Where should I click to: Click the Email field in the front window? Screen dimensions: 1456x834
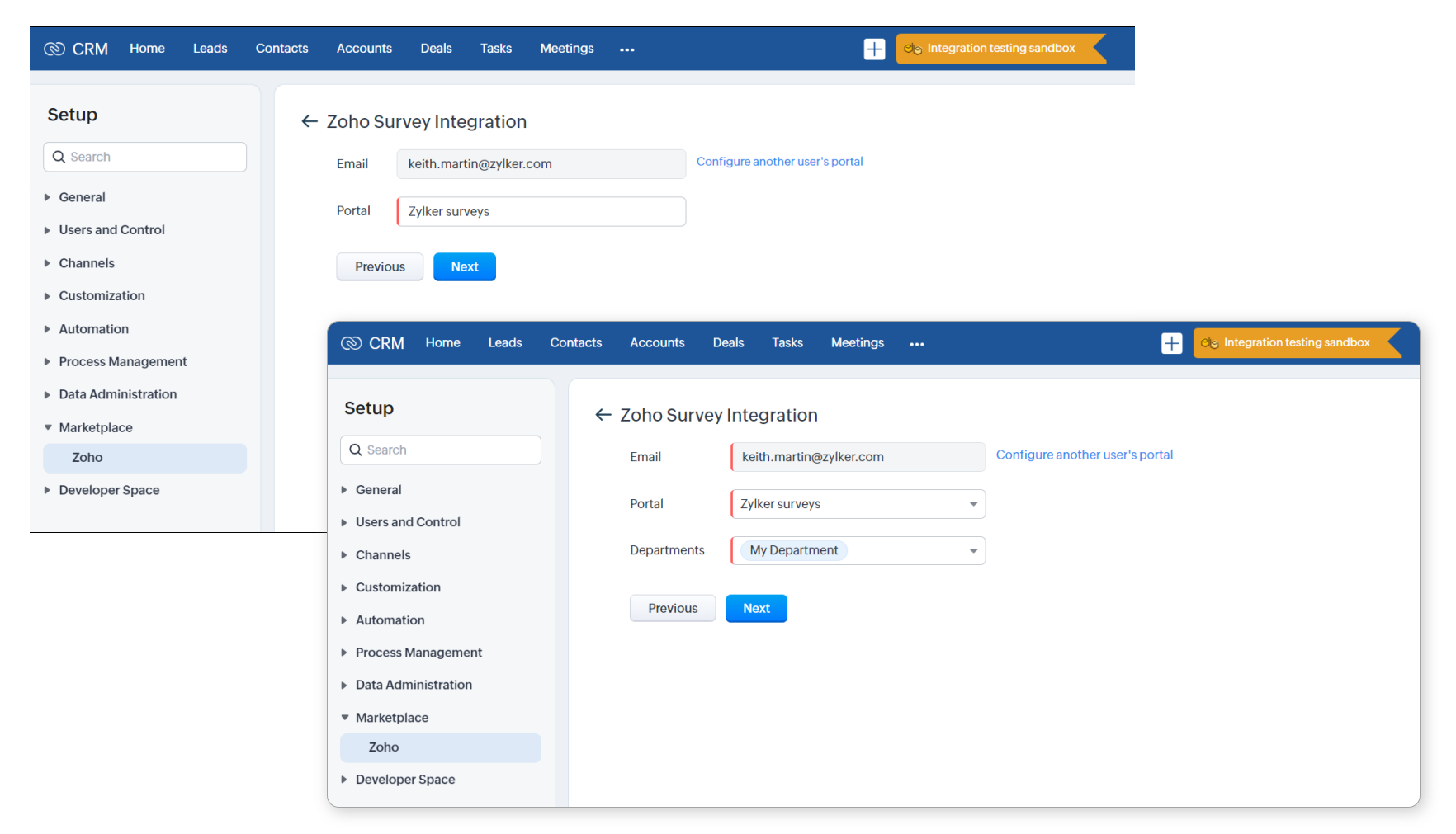tap(858, 457)
